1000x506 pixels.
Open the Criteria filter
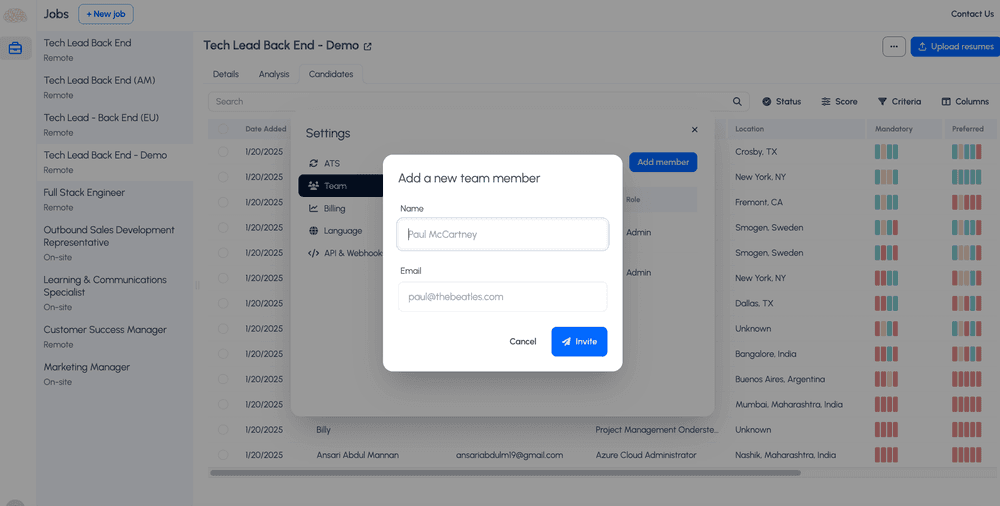pyautogui.click(x=899, y=101)
